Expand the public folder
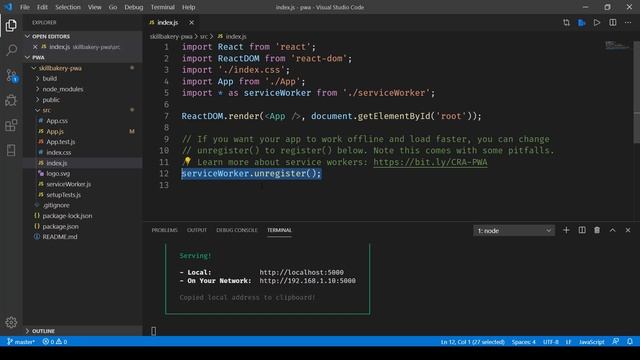This screenshot has width=640, height=360. tap(38, 100)
